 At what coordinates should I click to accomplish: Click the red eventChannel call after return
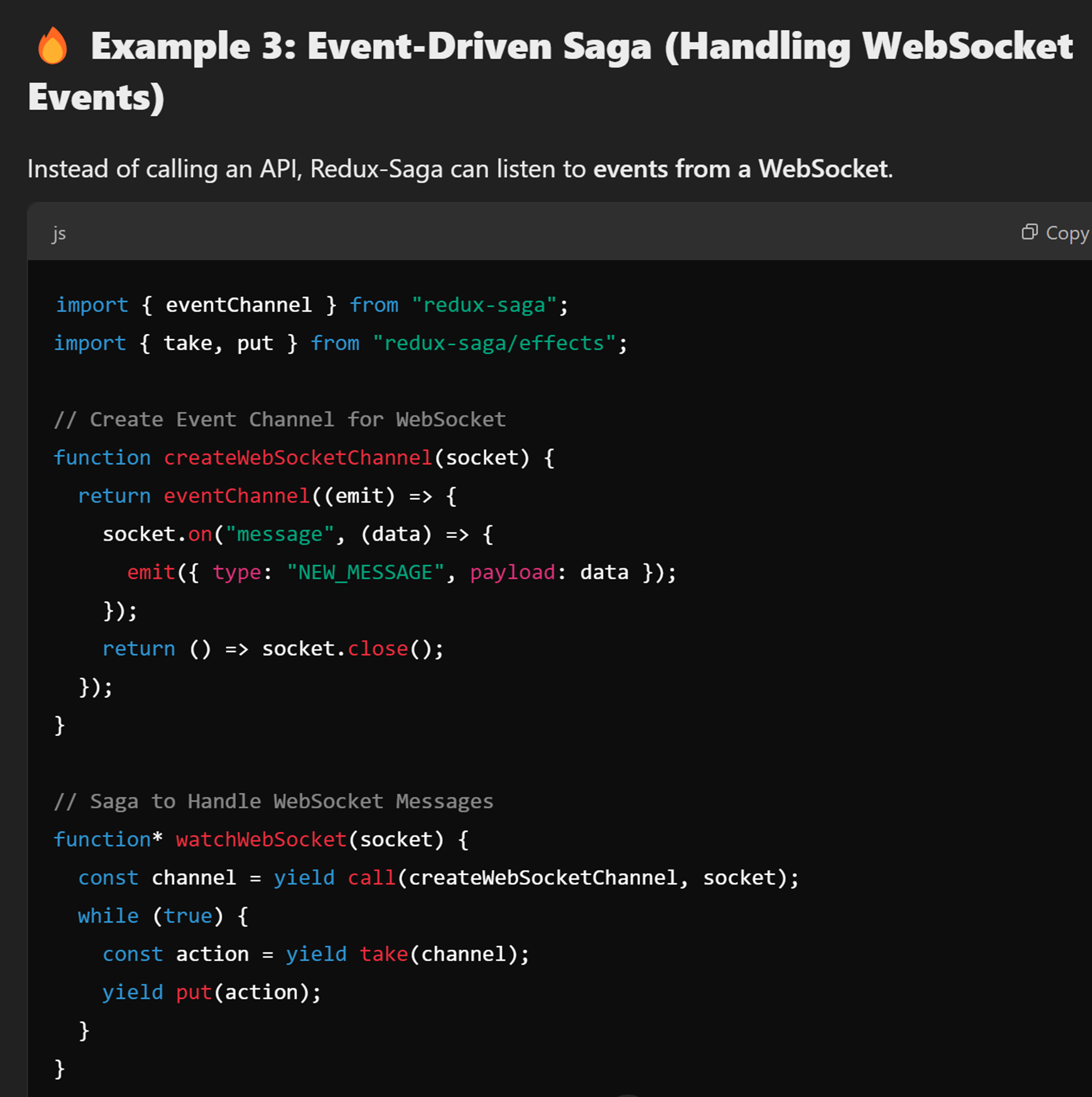[x=237, y=496]
